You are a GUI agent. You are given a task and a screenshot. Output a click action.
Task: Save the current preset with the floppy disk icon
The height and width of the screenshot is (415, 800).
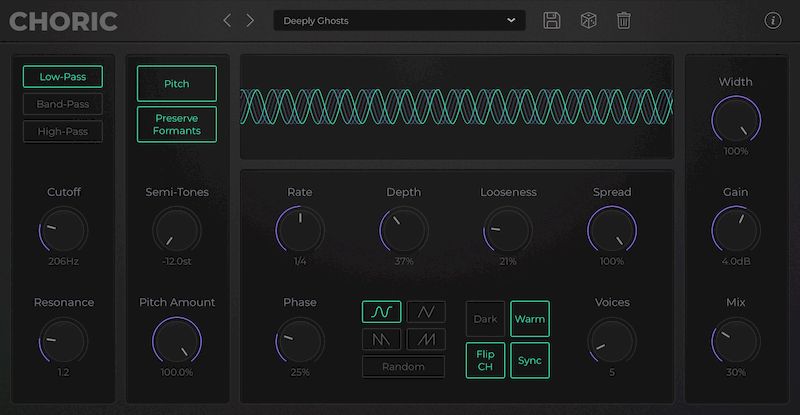point(552,20)
